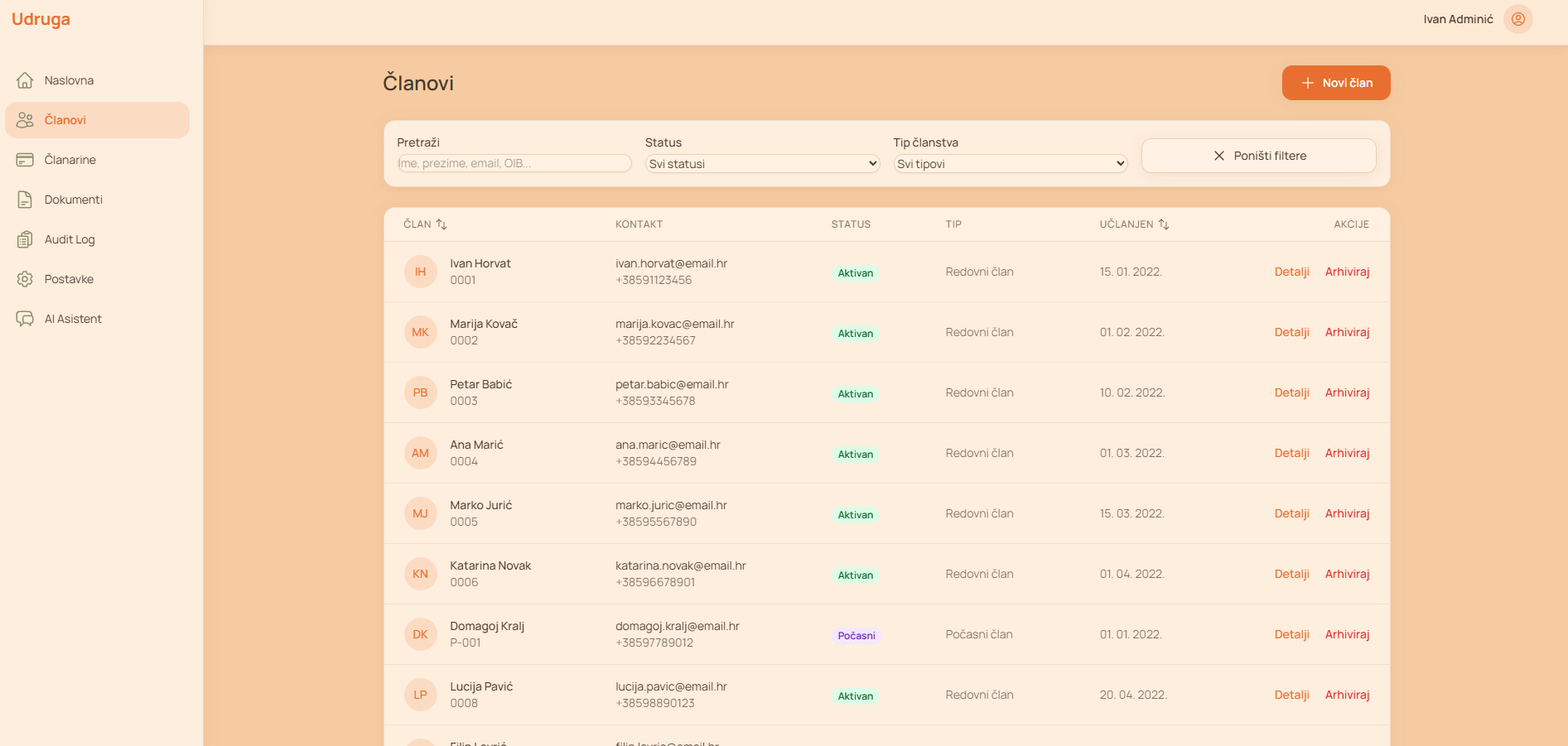The width and height of the screenshot is (1568, 746).
Task: Sort table by Član column arrows
Action: click(441, 224)
